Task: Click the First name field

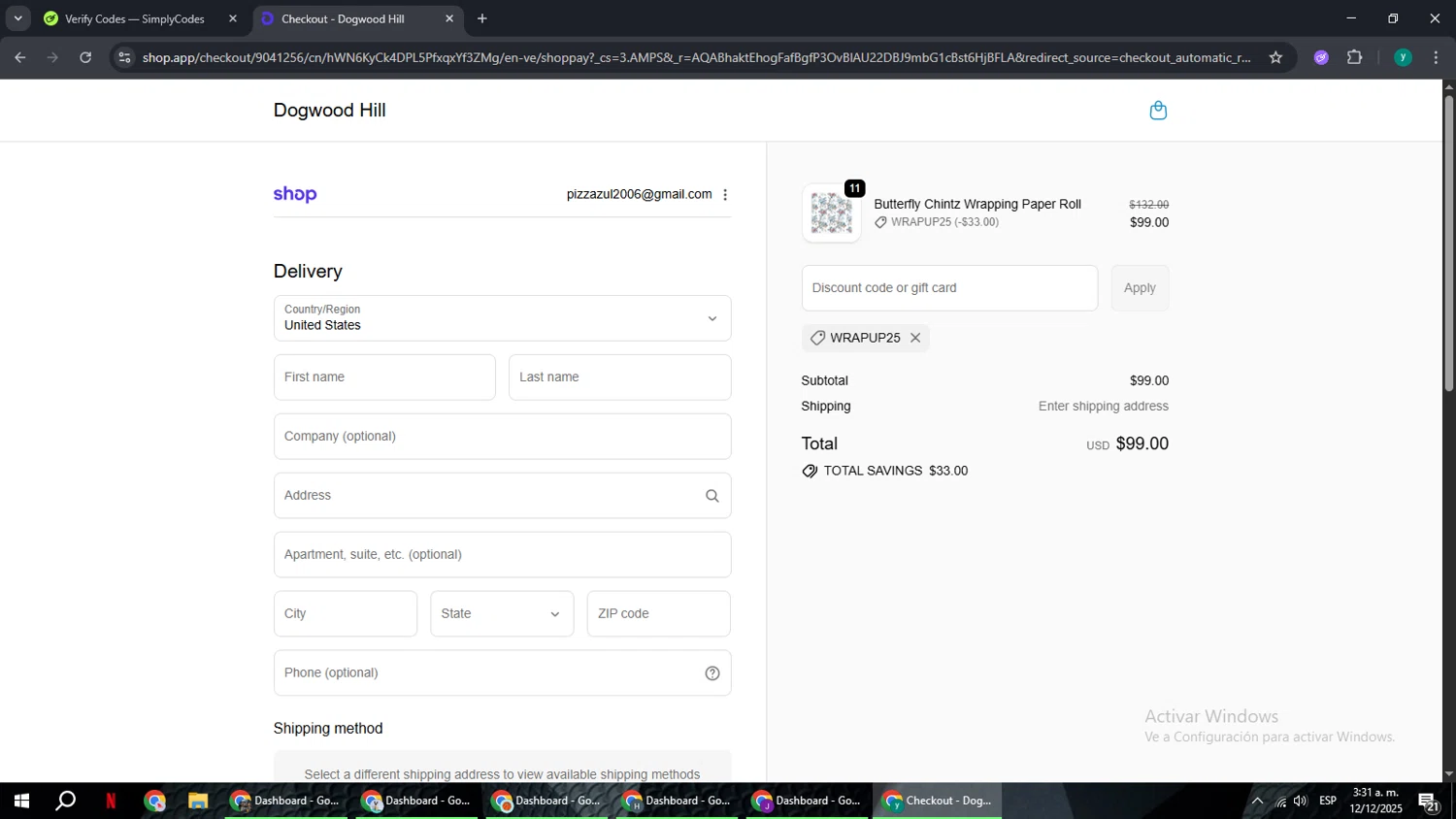Action: coord(384,377)
